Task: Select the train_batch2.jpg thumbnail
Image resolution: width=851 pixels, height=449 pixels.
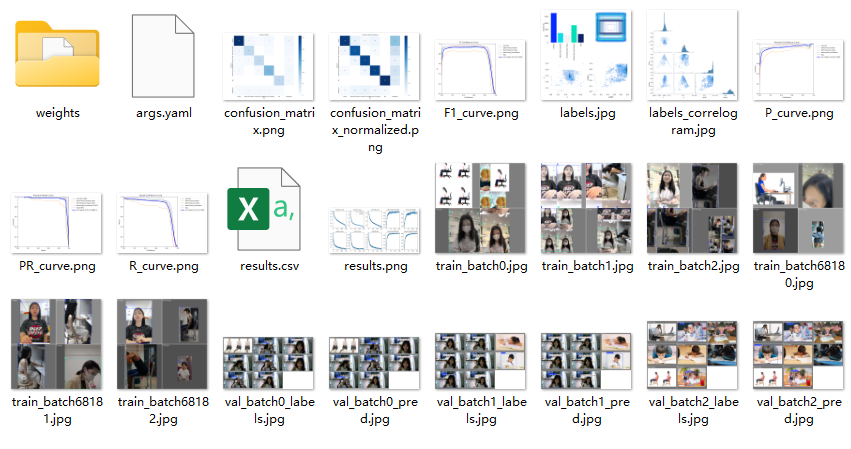Action: coord(692,208)
